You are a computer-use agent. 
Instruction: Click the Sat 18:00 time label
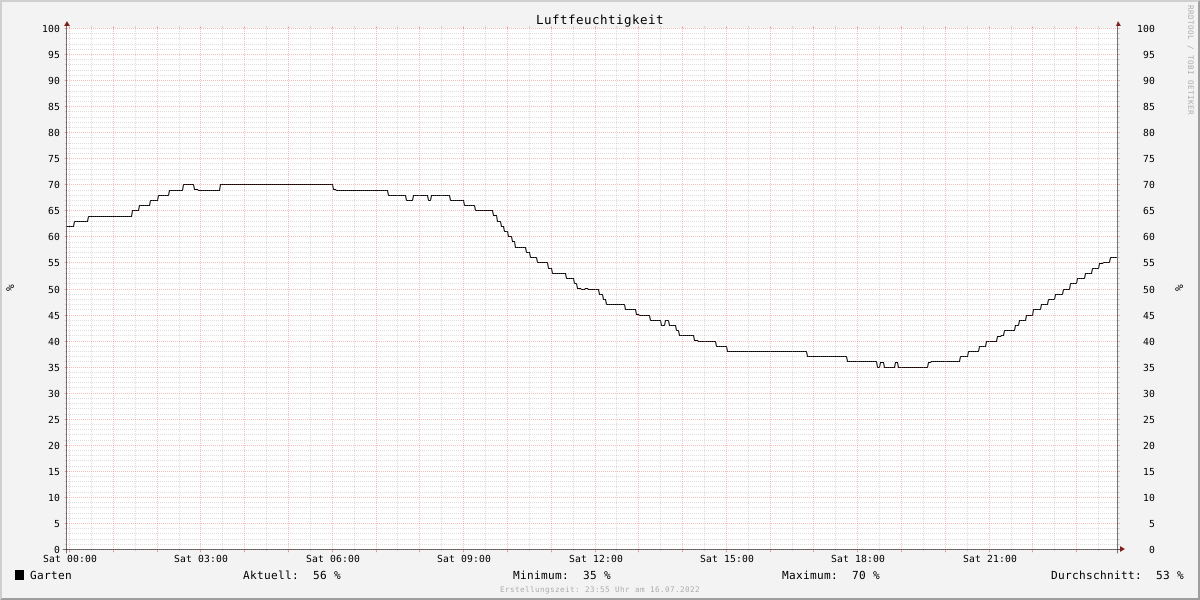click(858, 559)
